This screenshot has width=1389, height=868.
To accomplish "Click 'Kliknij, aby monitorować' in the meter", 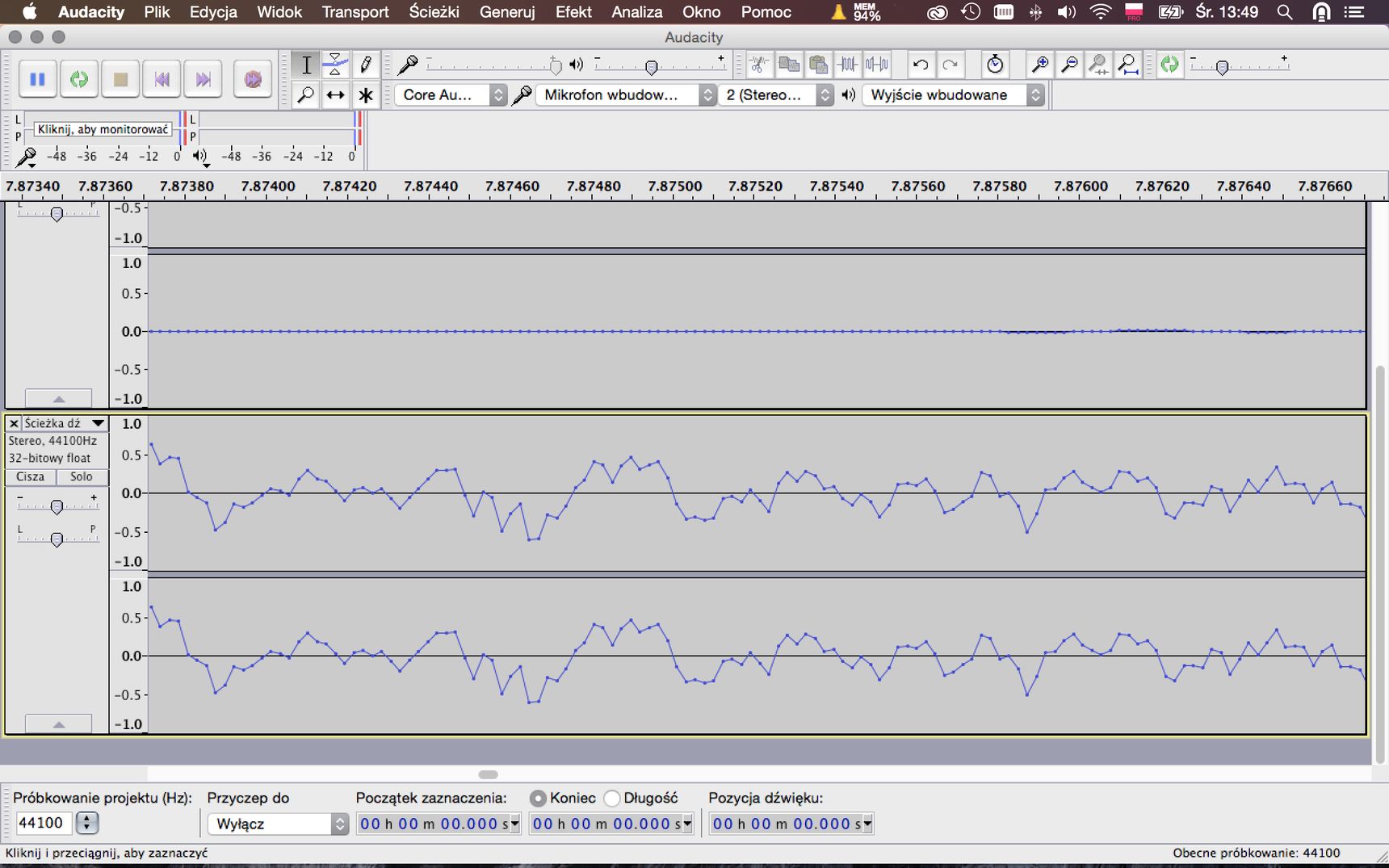I will point(103,129).
